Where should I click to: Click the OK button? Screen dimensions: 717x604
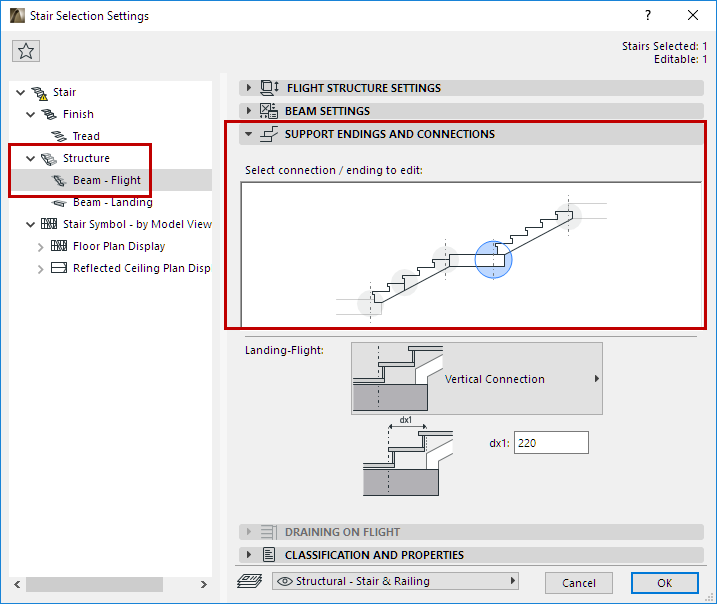click(664, 583)
